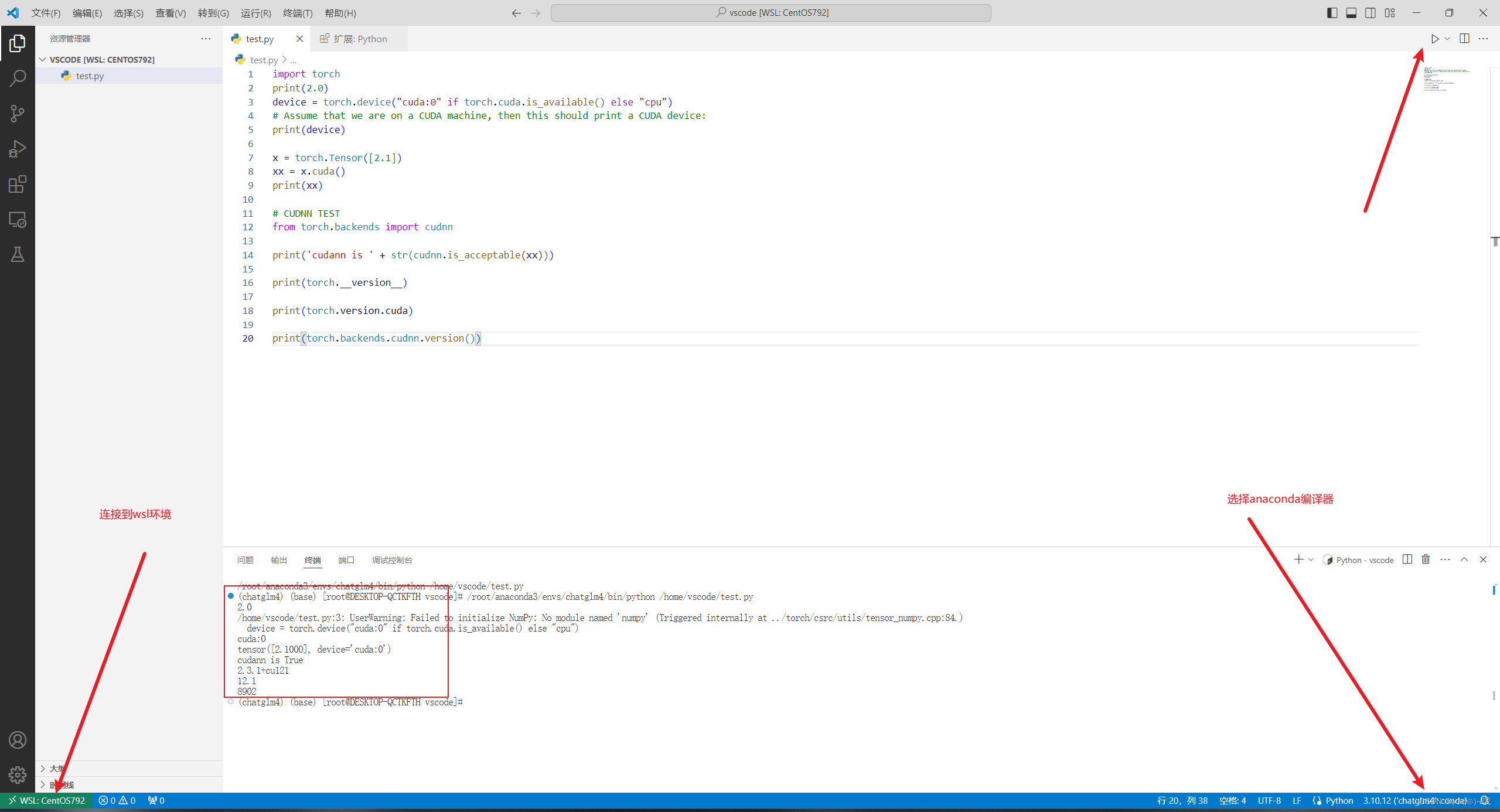Open the Run and Debug view

click(18, 149)
